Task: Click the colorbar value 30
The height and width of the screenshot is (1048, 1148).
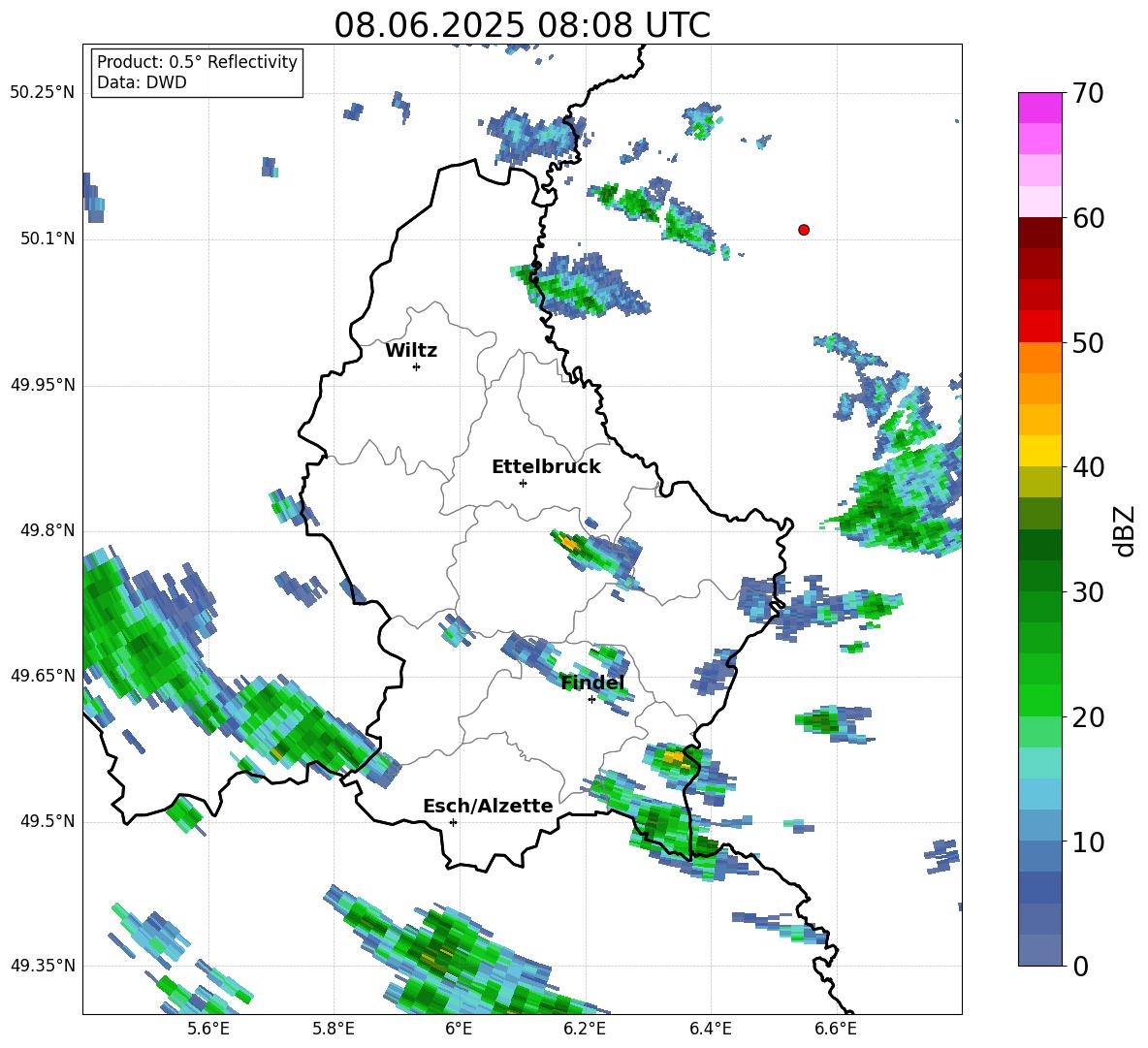Action: pyautogui.click(x=1087, y=592)
